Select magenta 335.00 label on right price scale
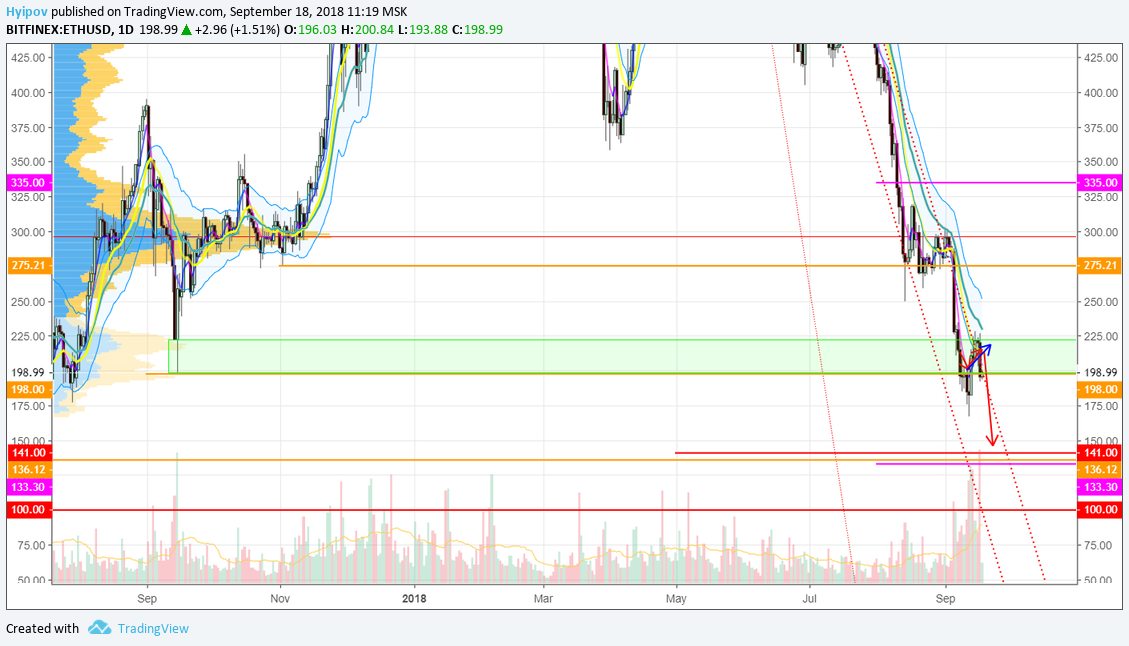The height and width of the screenshot is (646, 1129). coord(1099,183)
